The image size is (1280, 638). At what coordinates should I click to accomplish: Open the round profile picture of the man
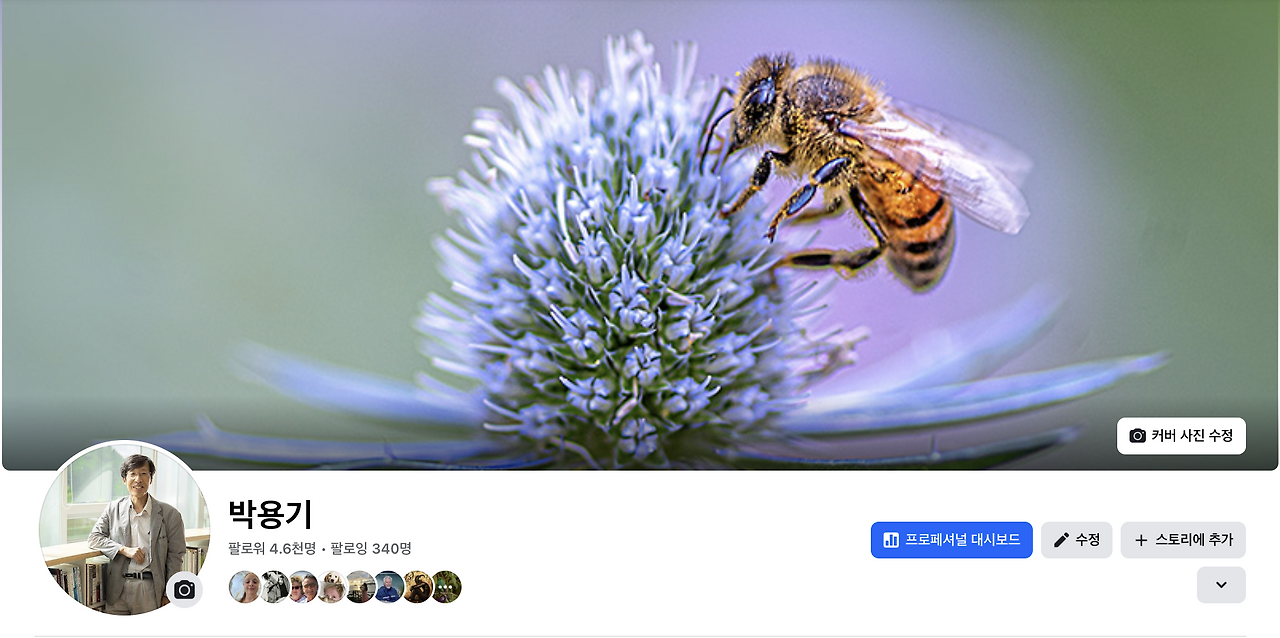(x=125, y=528)
